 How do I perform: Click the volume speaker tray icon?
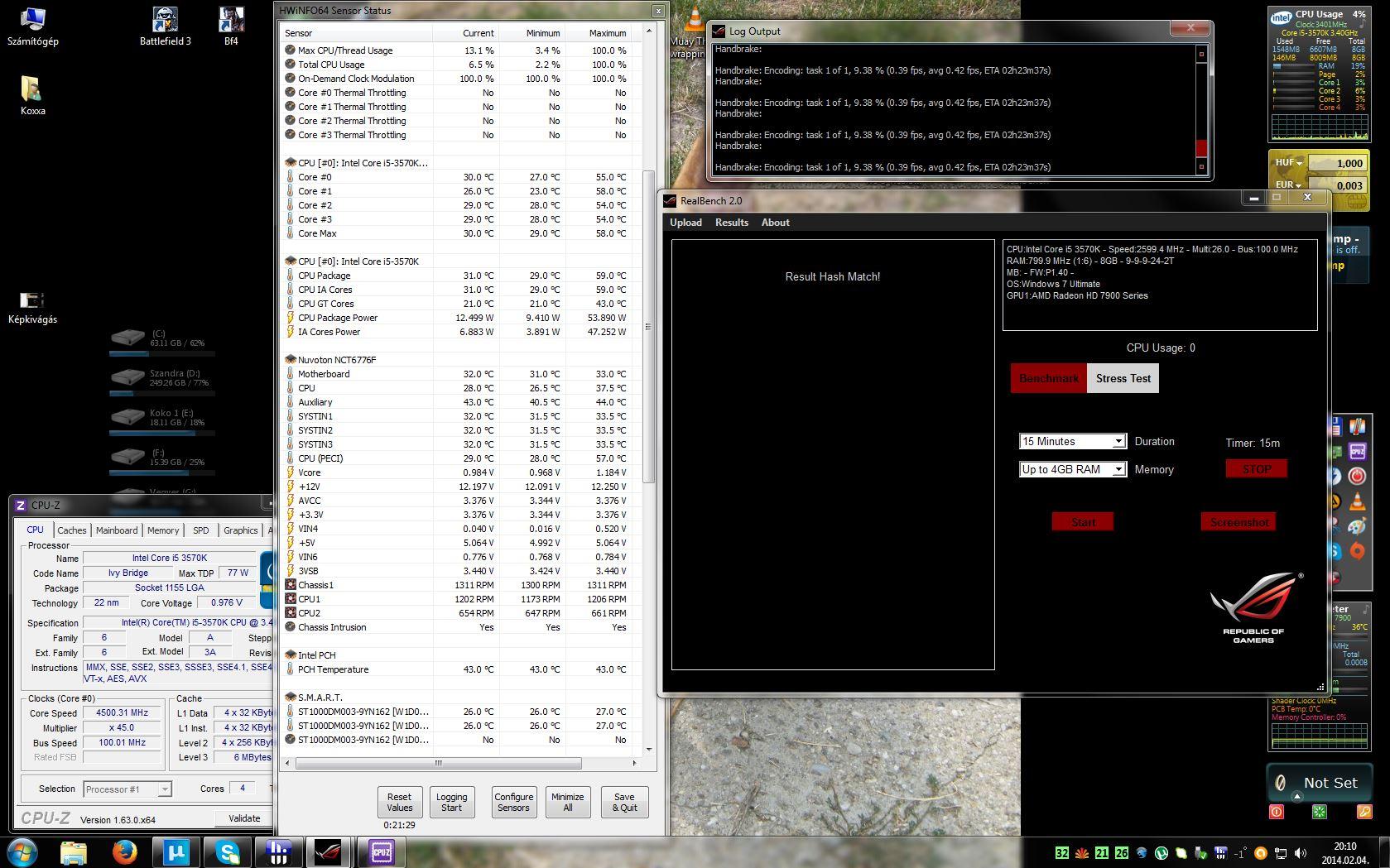1301,853
